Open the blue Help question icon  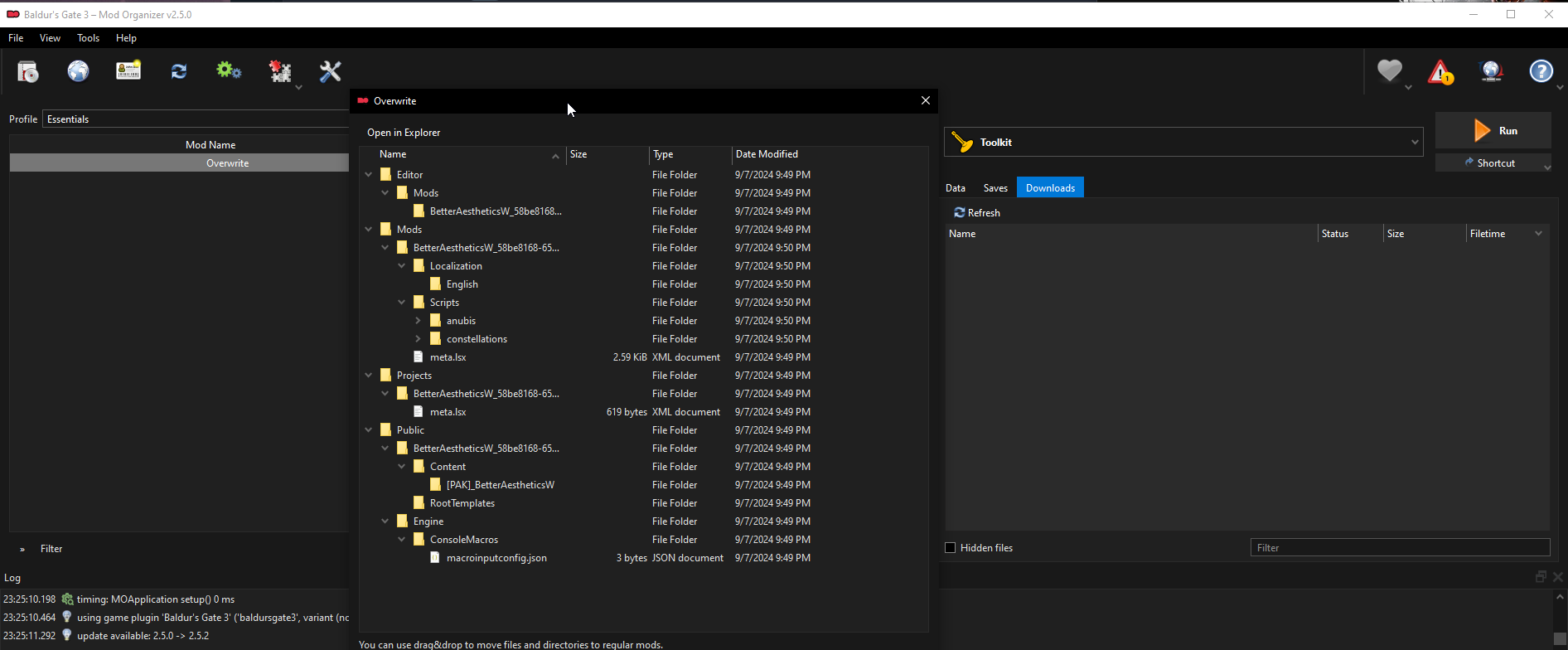(1541, 71)
